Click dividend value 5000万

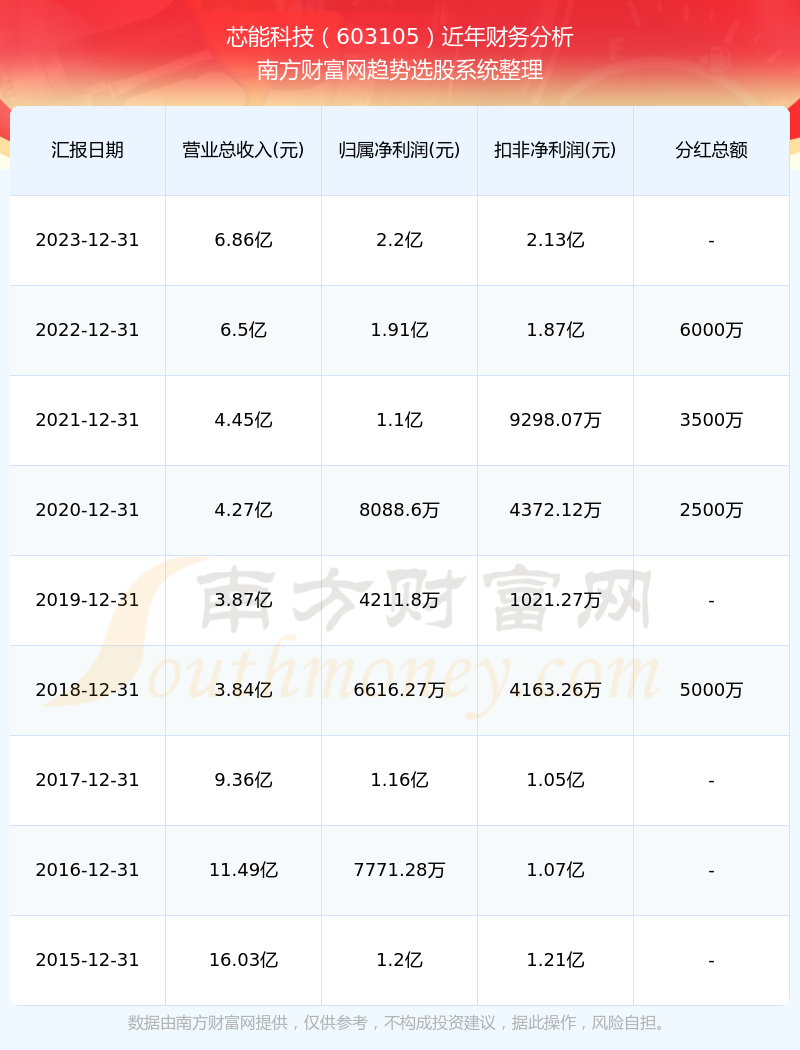point(711,690)
